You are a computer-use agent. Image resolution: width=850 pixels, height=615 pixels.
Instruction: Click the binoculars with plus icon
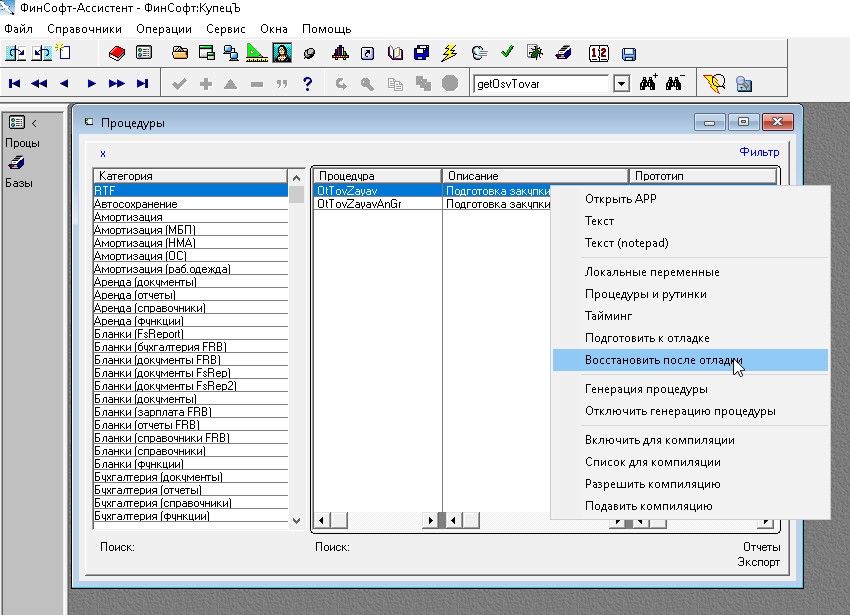(649, 84)
